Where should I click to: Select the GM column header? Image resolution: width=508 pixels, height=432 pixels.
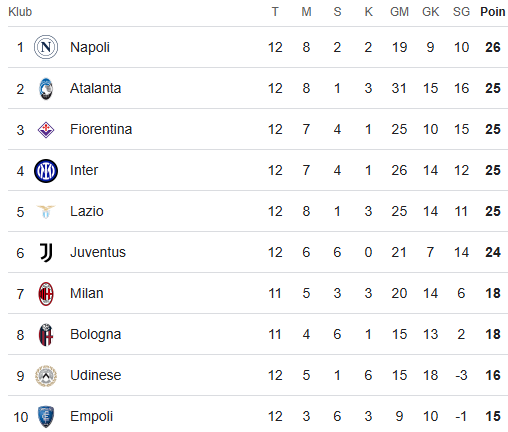[399, 12]
